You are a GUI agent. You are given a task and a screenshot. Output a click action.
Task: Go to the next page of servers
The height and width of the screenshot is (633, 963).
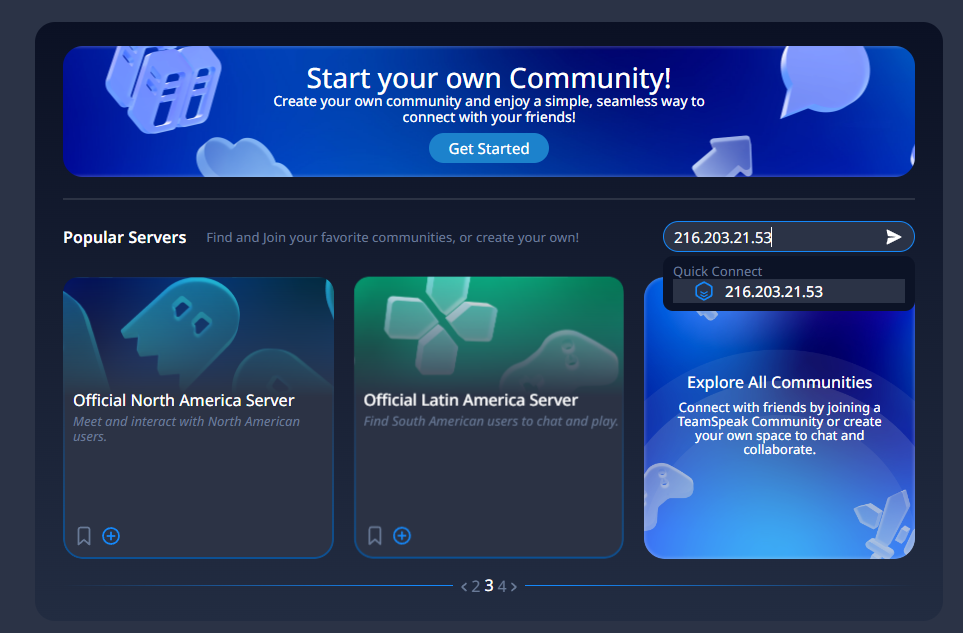point(514,587)
